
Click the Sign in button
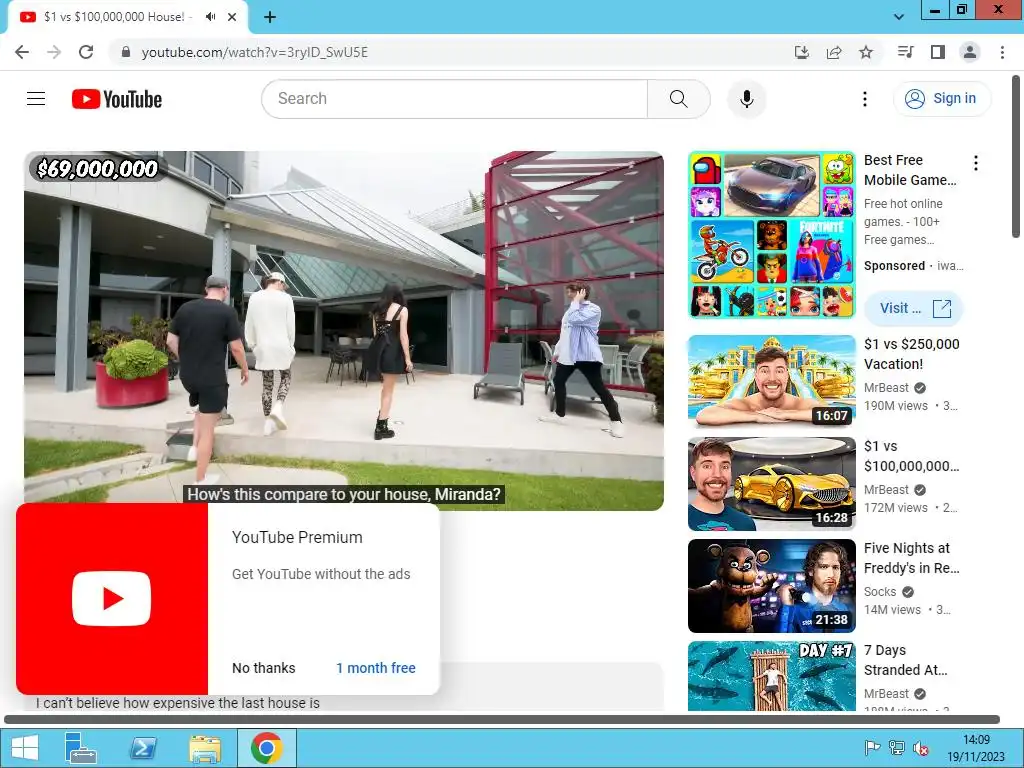[x=942, y=99]
